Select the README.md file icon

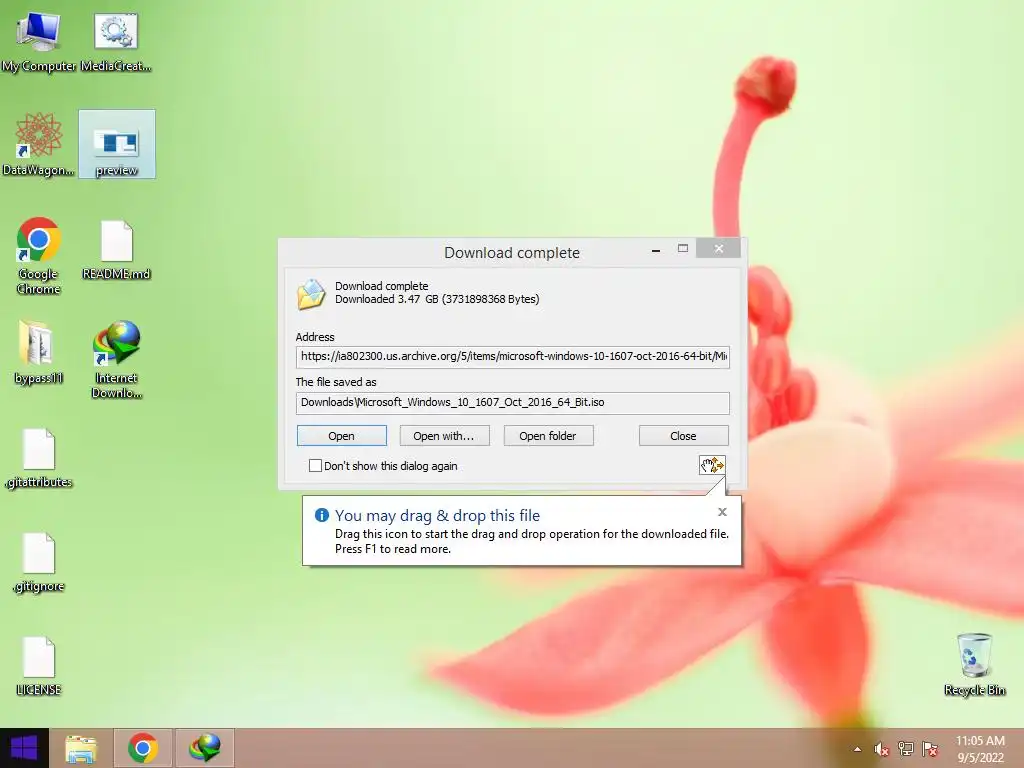tap(116, 250)
